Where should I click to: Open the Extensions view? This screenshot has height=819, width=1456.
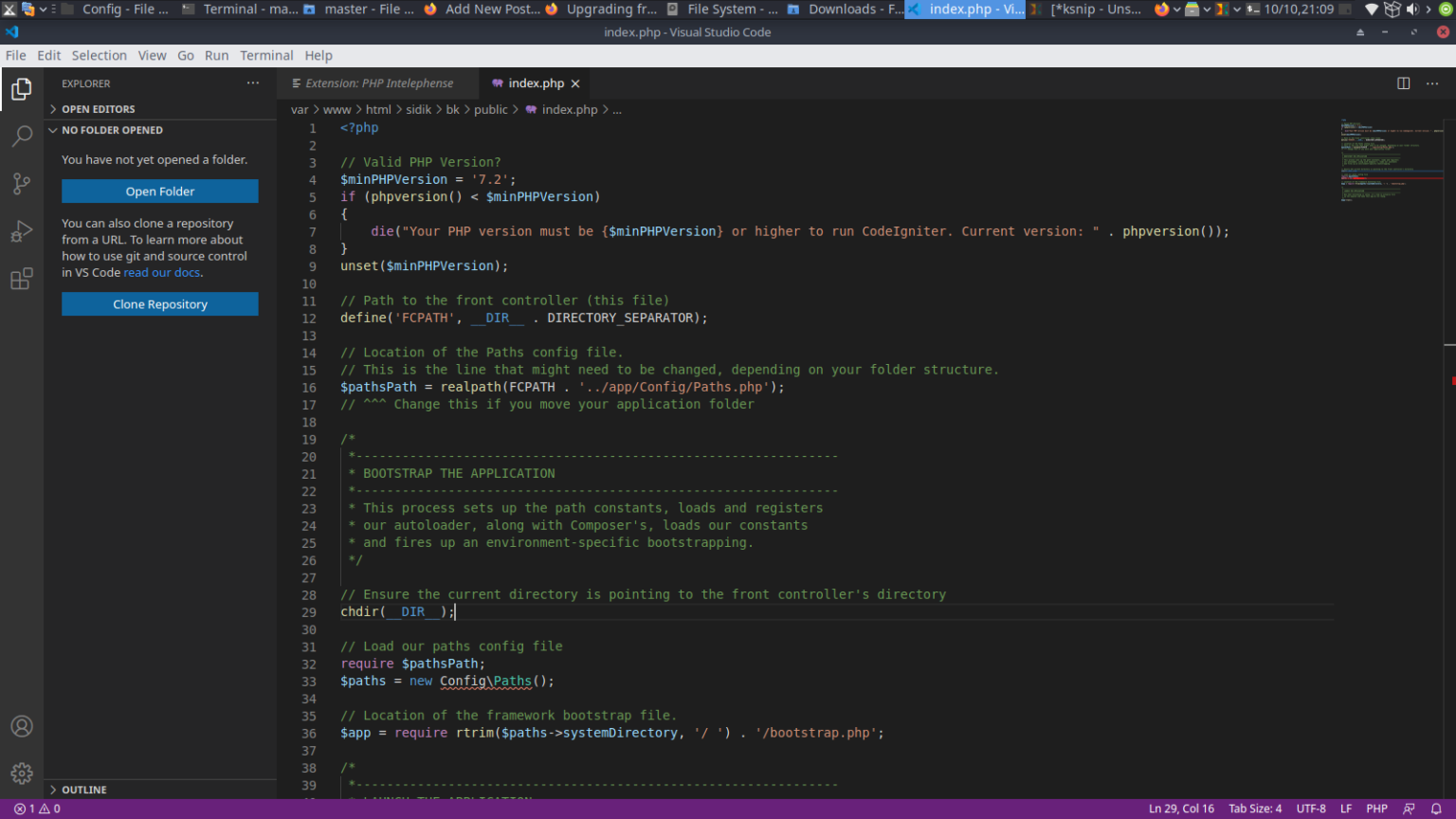pyautogui.click(x=21, y=278)
